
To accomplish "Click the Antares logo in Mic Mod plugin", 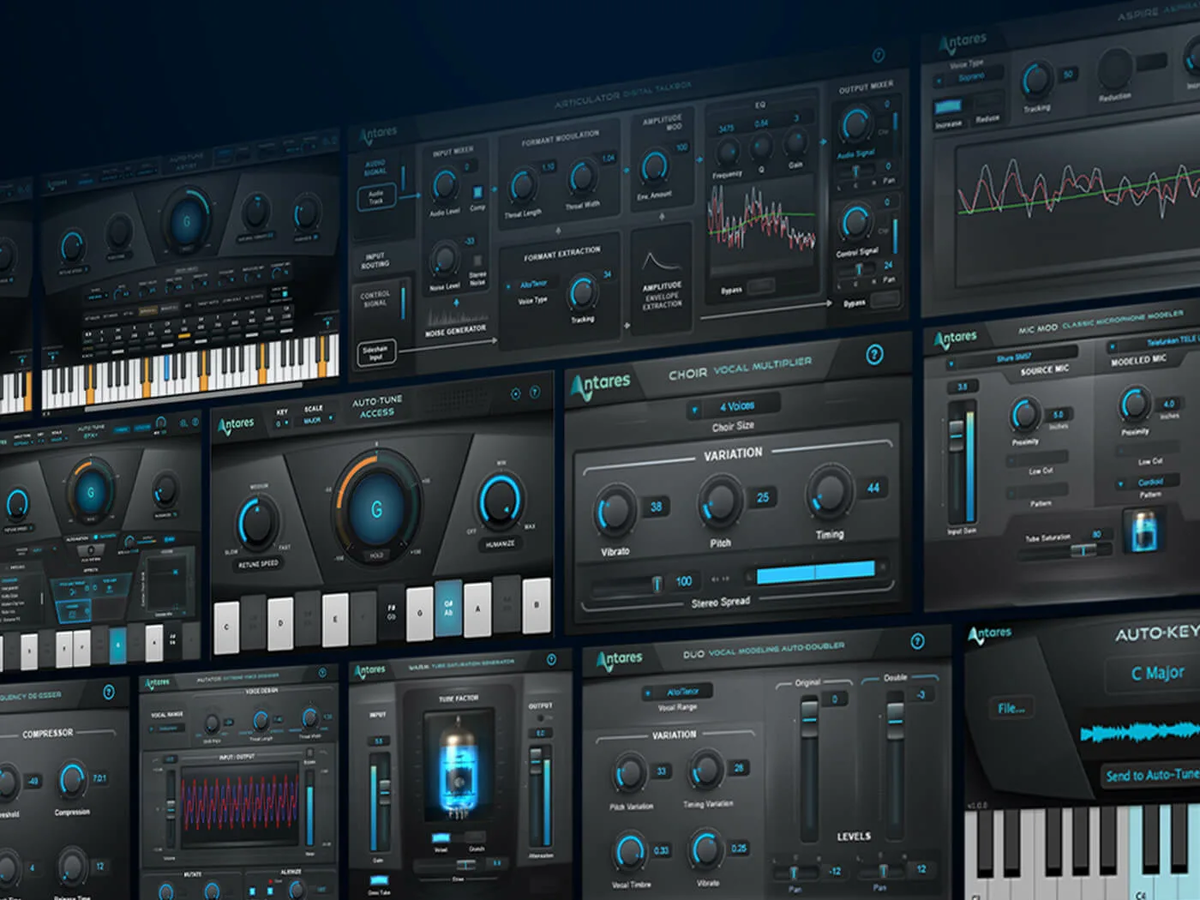I will [955, 341].
